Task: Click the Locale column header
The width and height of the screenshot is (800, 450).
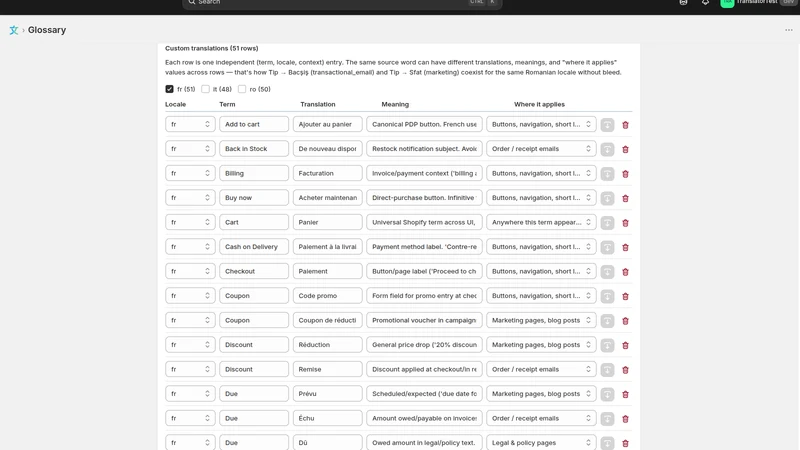Action: pyautogui.click(x=176, y=104)
